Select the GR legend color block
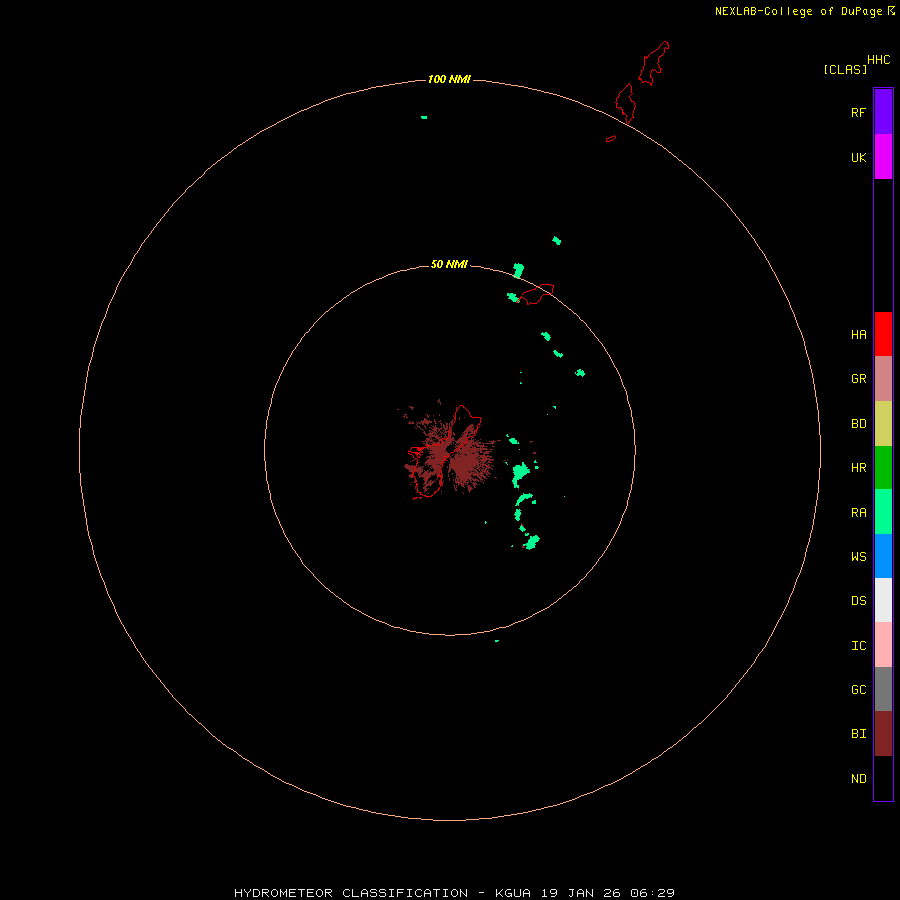Viewport: 900px width, 900px height. coord(883,379)
